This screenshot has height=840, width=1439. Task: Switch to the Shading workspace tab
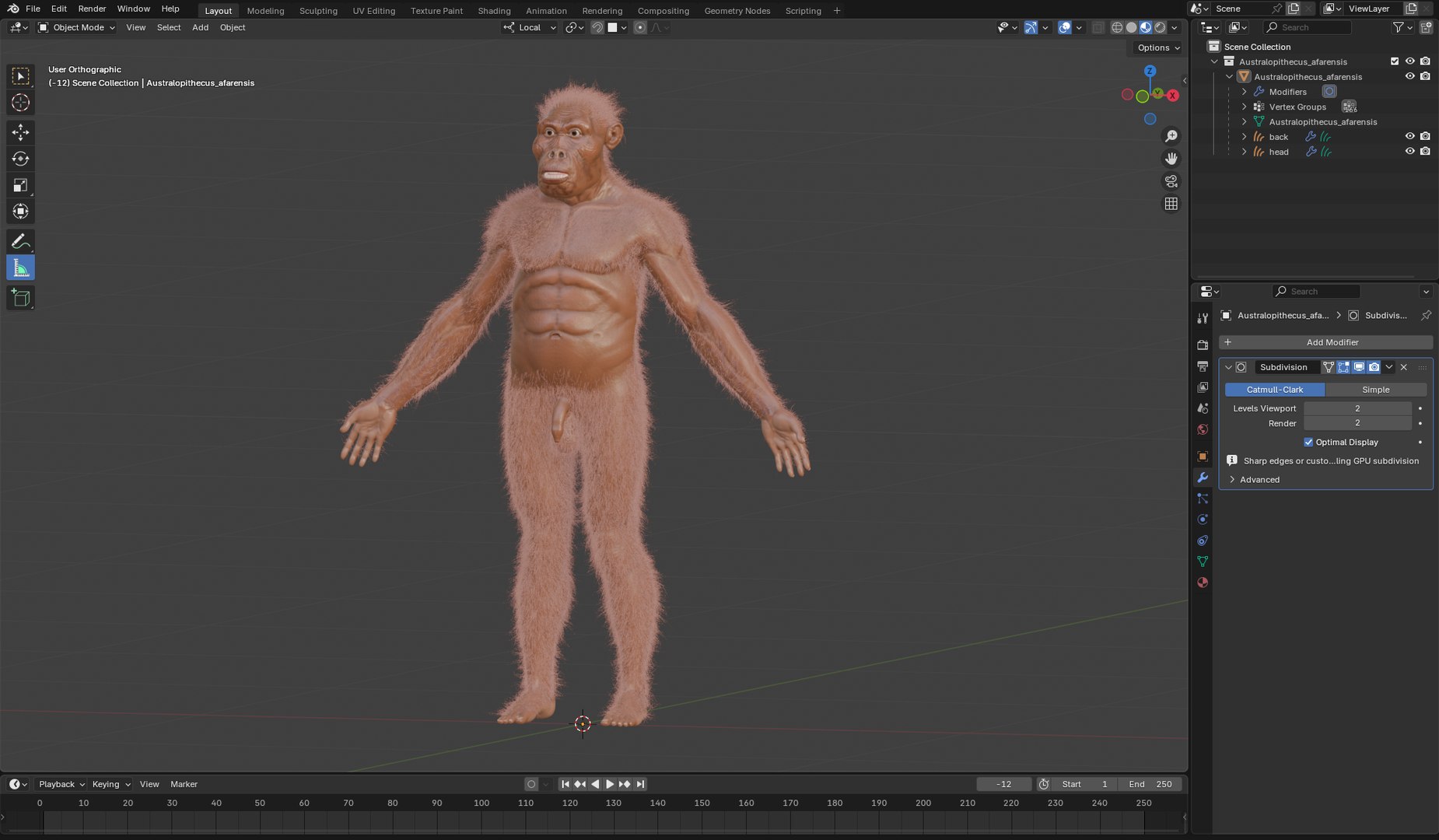[x=494, y=11]
